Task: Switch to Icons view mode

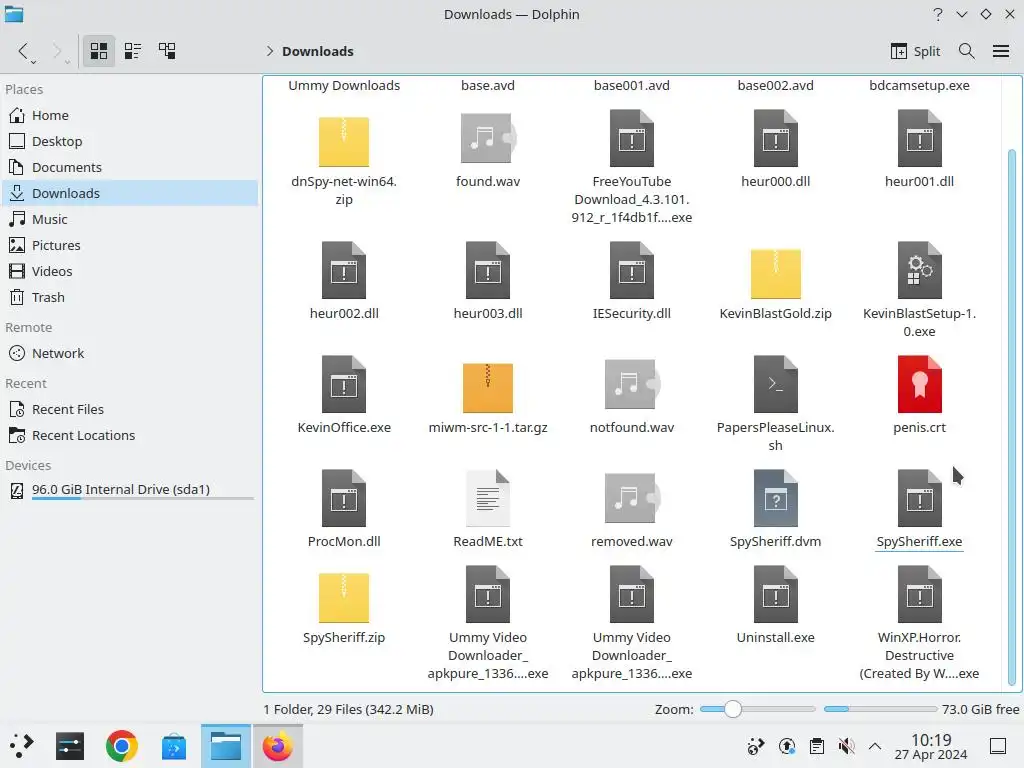Action: tap(99, 51)
